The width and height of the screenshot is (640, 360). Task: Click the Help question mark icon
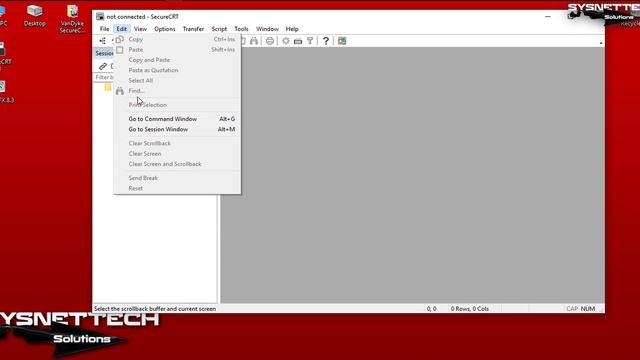coord(326,41)
